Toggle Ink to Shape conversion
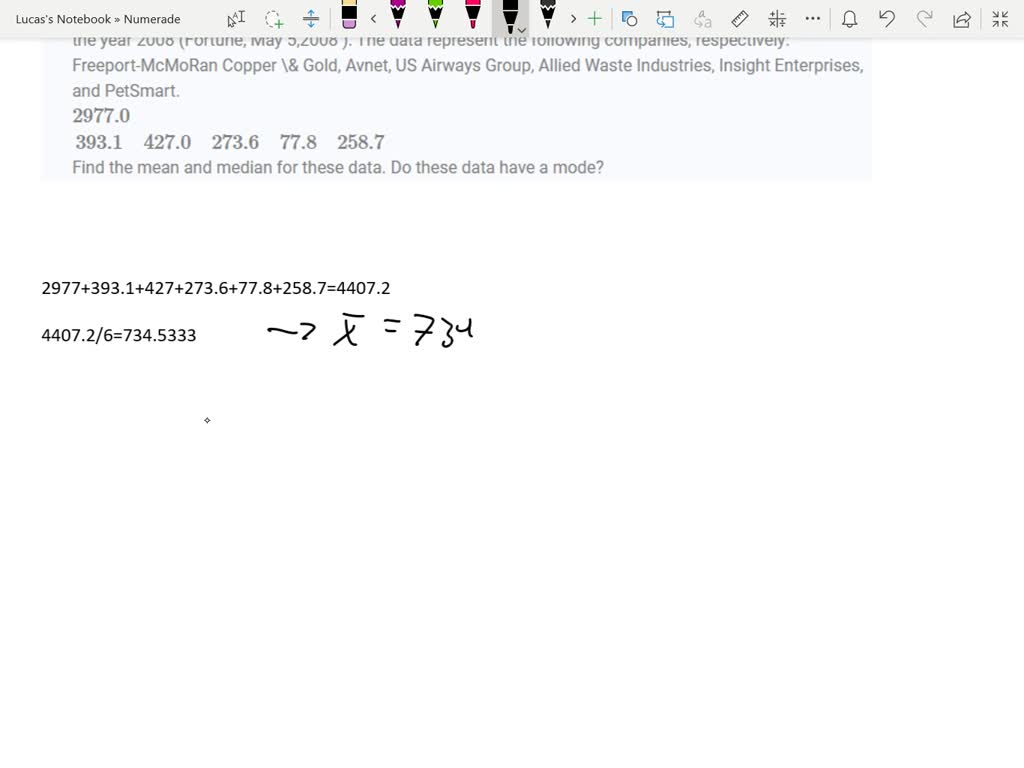 (x=665, y=19)
